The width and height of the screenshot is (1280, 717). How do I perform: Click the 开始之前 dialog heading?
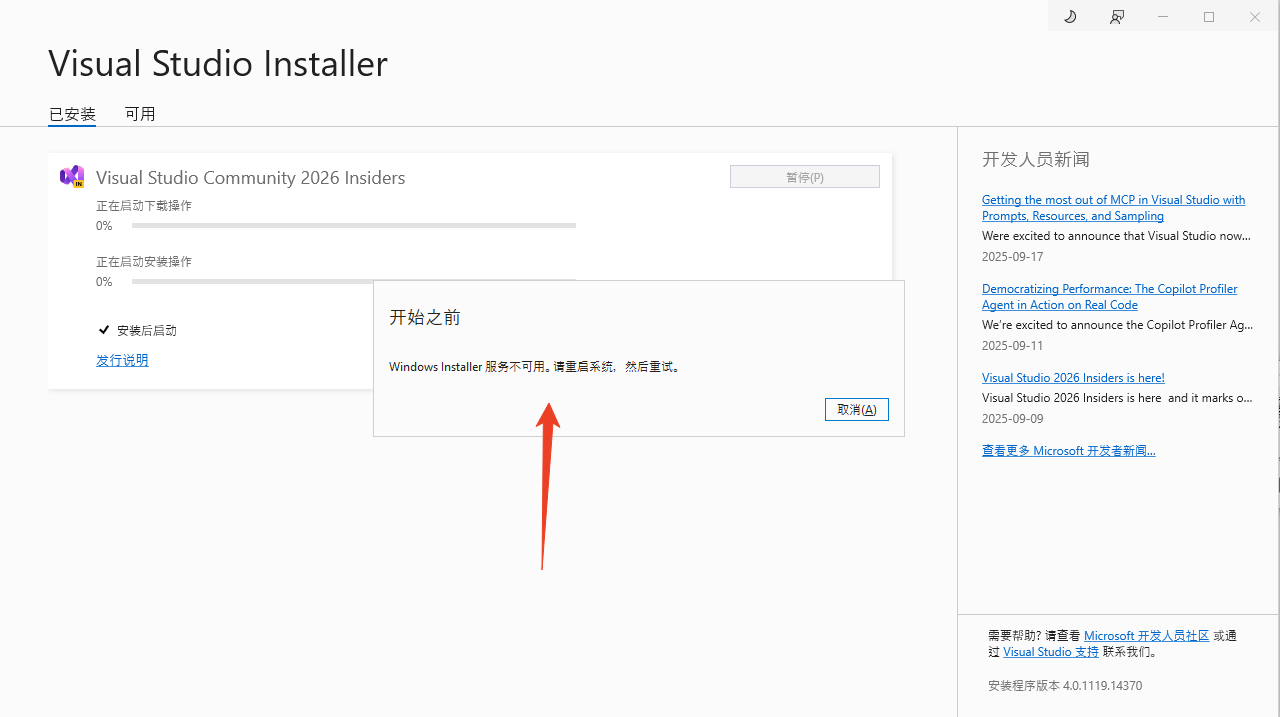pyautogui.click(x=425, y=317)
